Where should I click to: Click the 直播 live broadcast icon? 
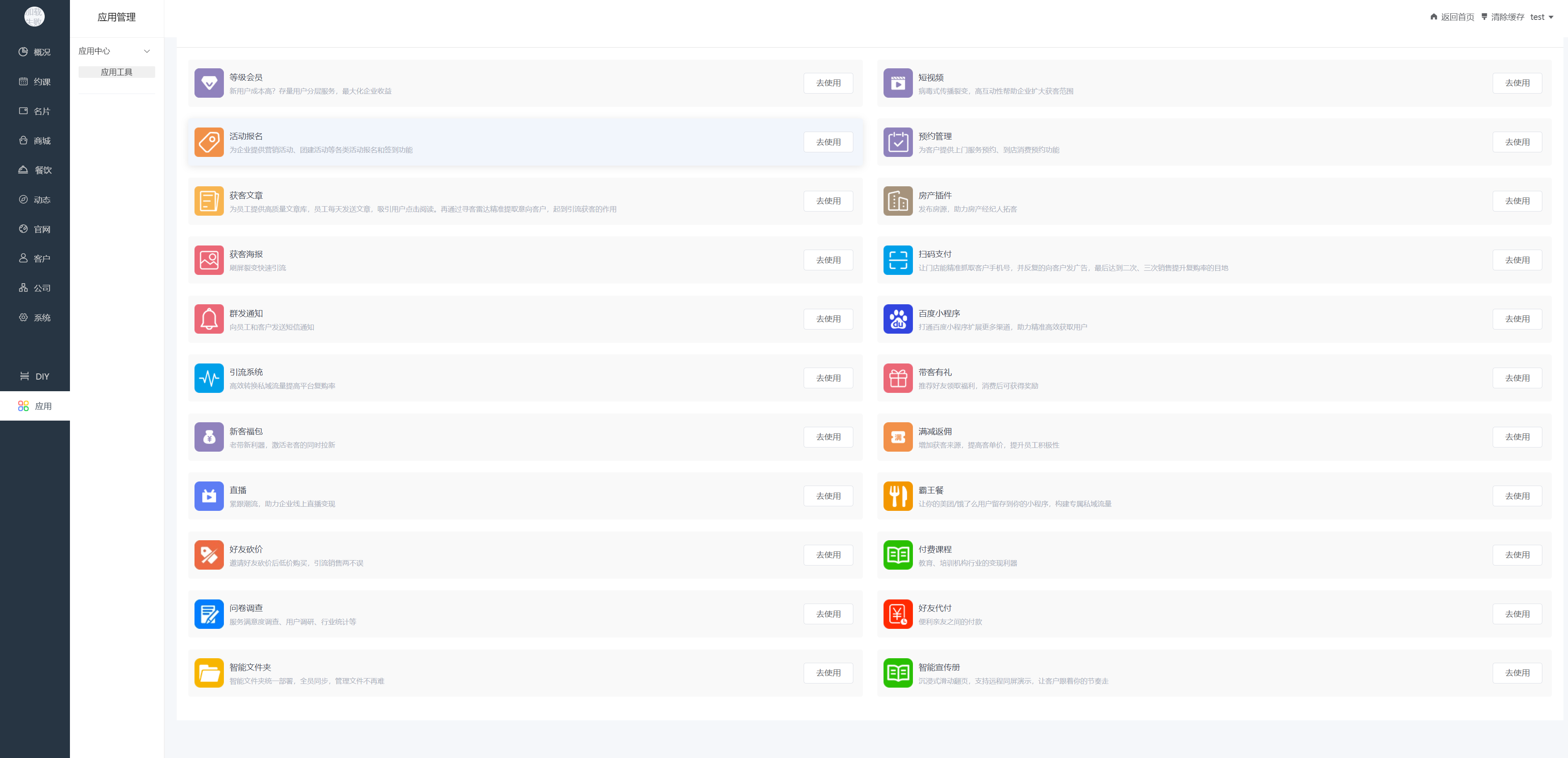tap(209, 496)
